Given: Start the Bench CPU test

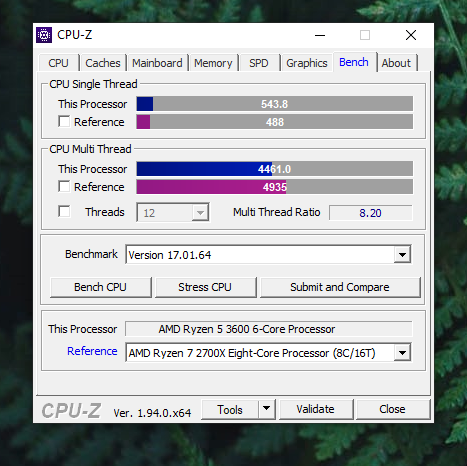Looking at the screenshot, I should (x=100, y=287).
